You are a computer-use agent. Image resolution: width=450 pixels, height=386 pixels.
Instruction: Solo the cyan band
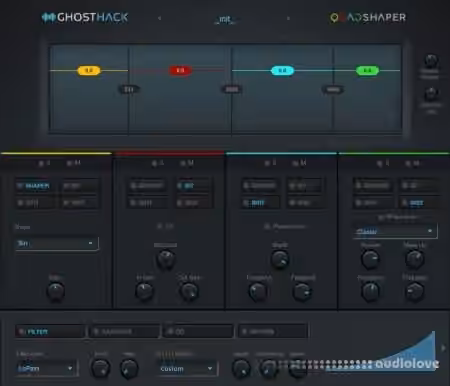(270, 163)
